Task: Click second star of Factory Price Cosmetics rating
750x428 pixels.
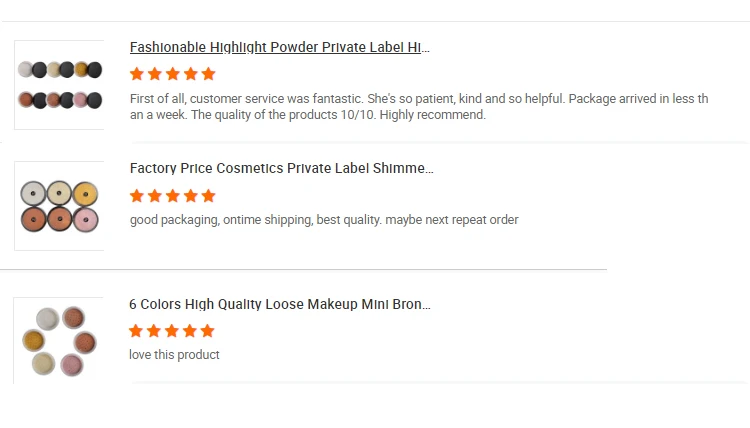Action: tap(155, 196)
